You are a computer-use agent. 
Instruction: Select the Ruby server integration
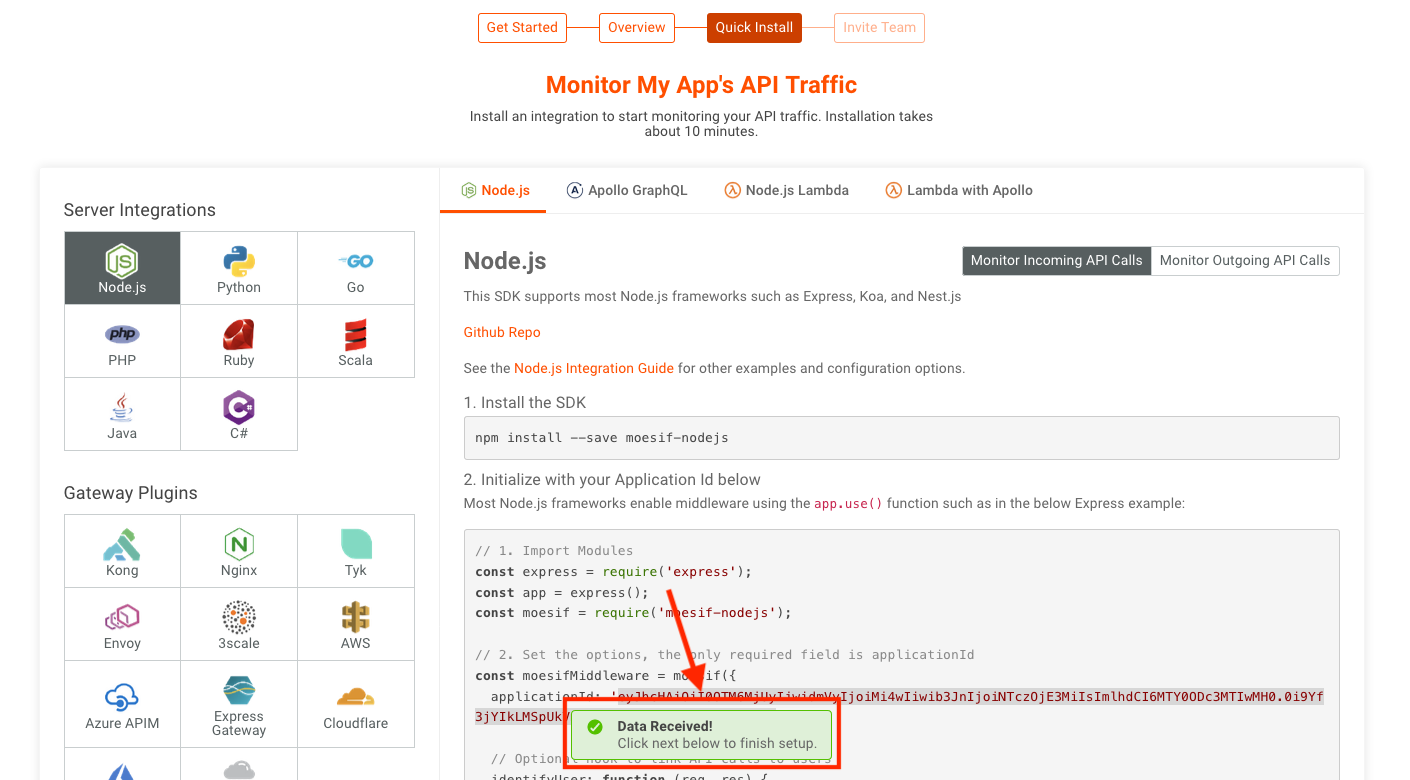click(239, 340)
